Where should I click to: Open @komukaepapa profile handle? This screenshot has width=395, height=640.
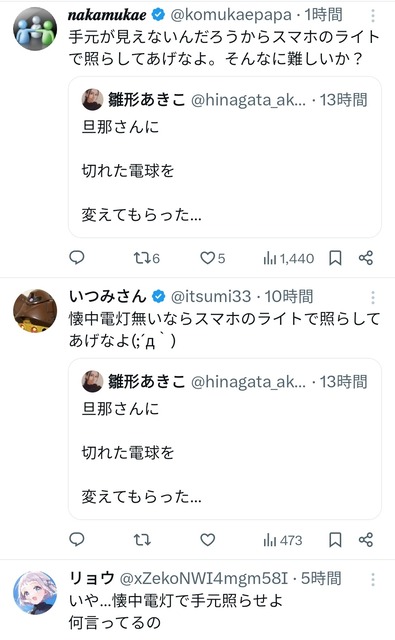pyautogui.click(x=231, y=15)
